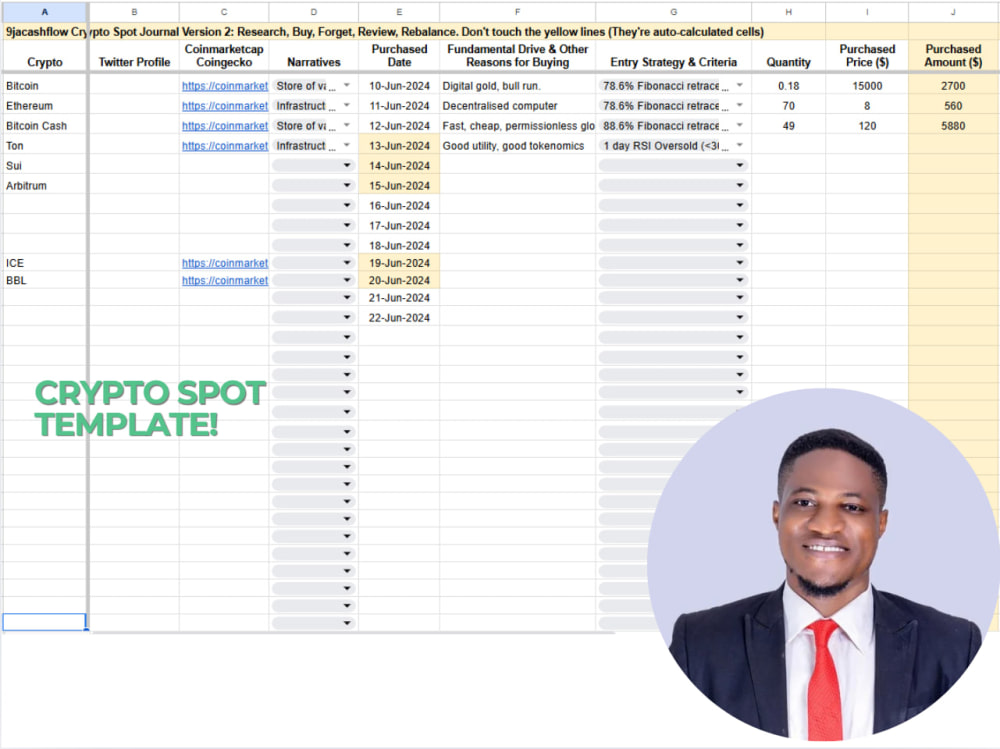This screenshot has height=749, width=1000.
Task: Select purchased price cell 15000
Action: (x=867, y=85)
